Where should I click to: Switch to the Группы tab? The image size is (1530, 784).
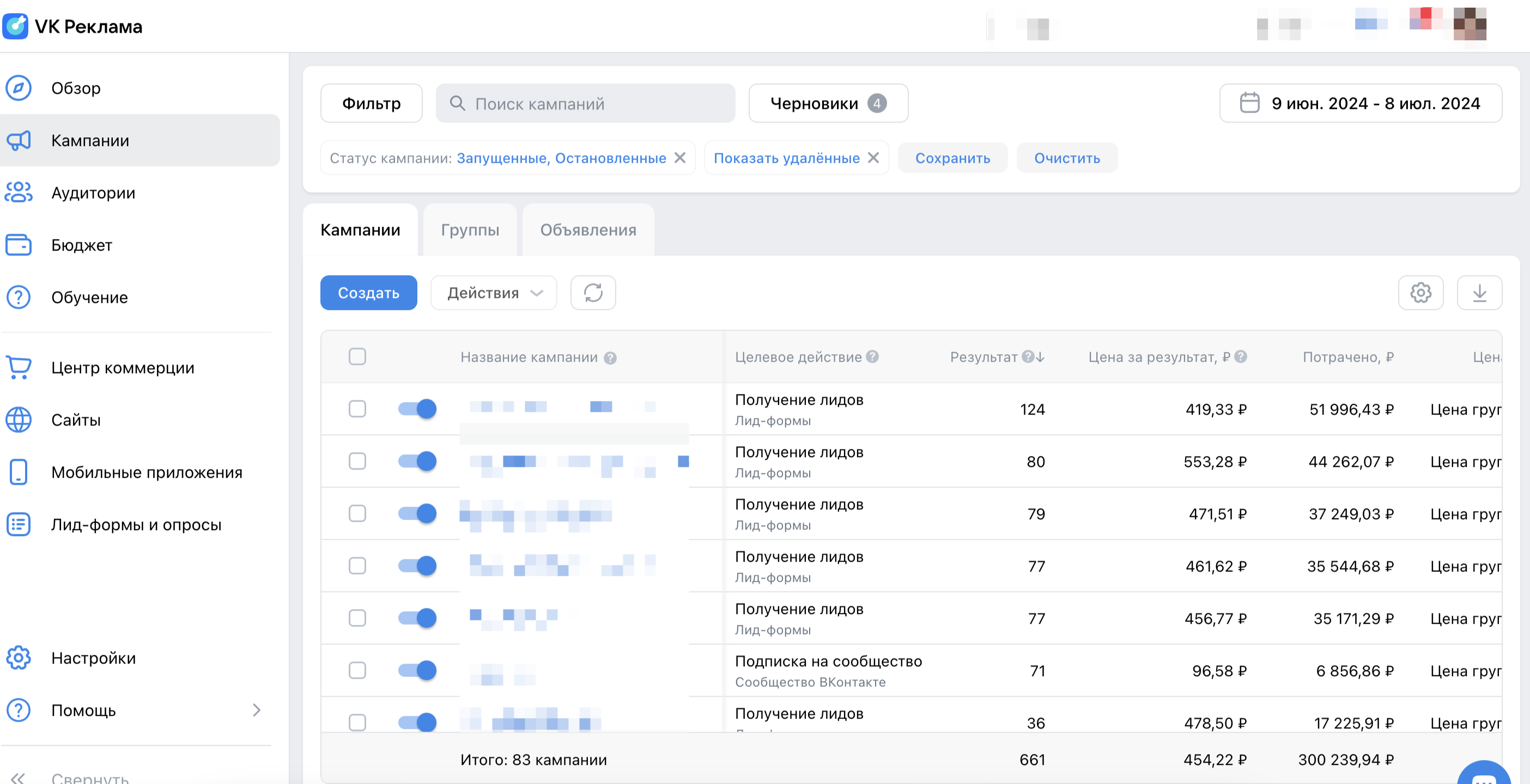(x=470, y=230)
